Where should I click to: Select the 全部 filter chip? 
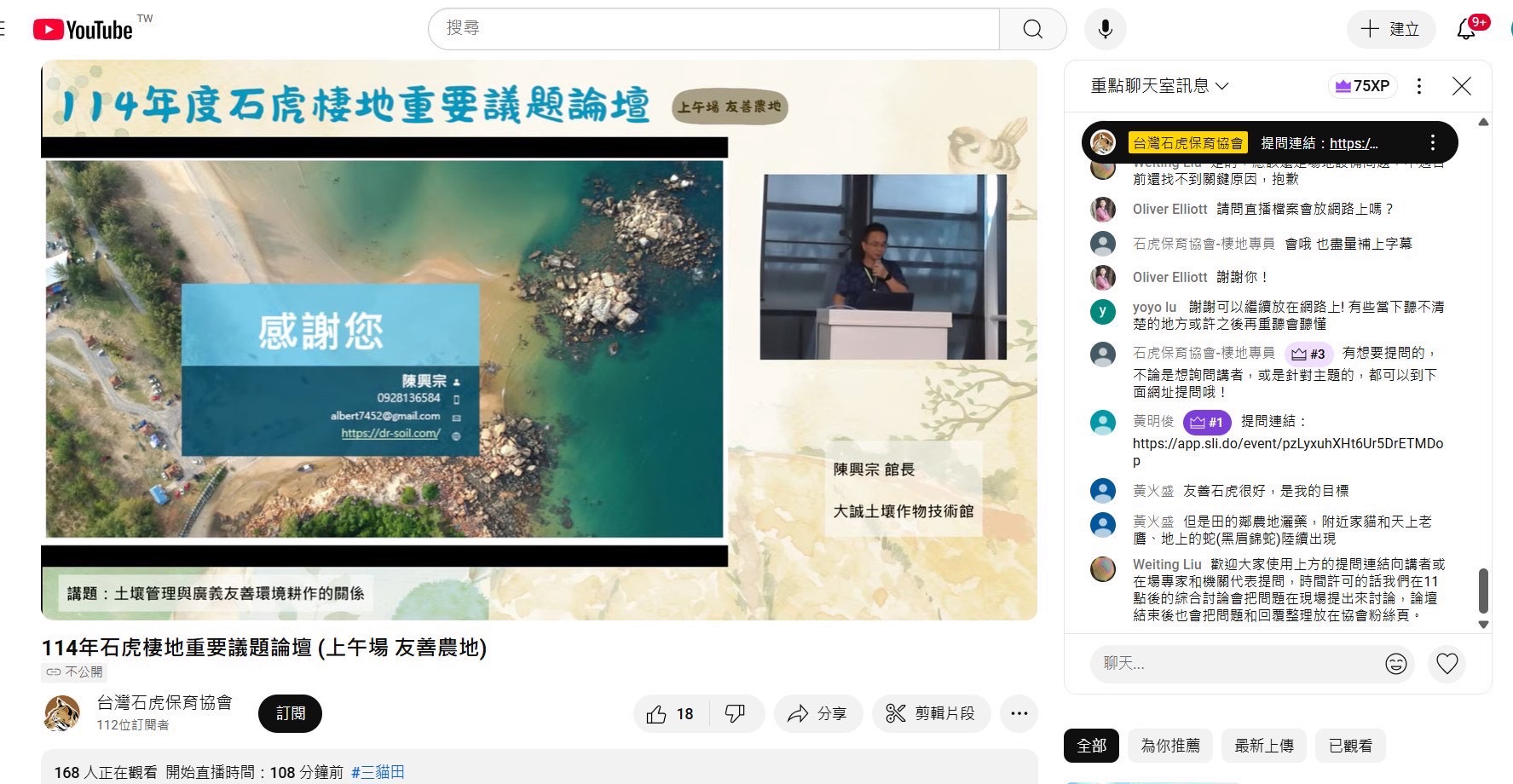tap(1091, 746)
